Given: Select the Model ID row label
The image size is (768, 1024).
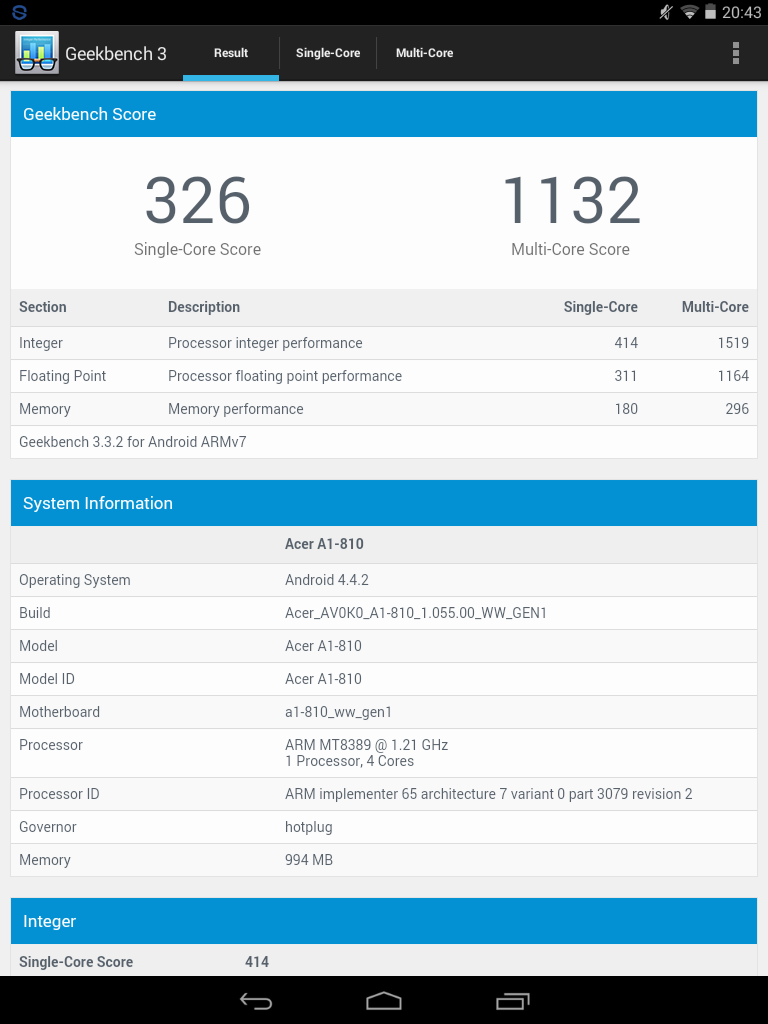Looking at the screenshot, I should pyautogui.click(x=46, y=679).
